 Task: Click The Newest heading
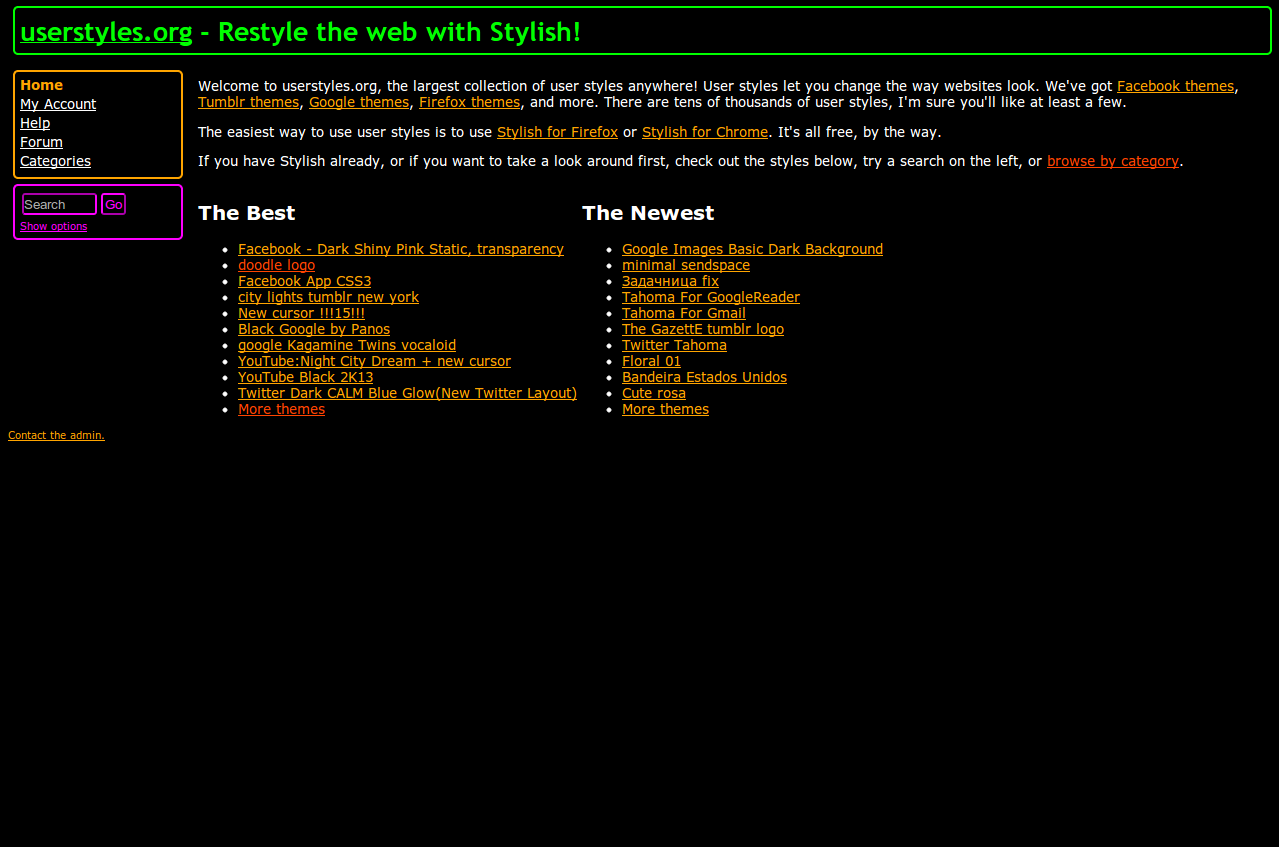coord(648,213)
